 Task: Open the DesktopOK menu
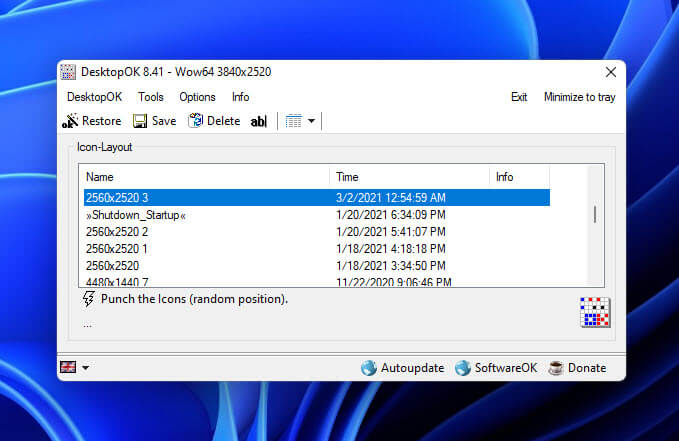tap(94, 97)
